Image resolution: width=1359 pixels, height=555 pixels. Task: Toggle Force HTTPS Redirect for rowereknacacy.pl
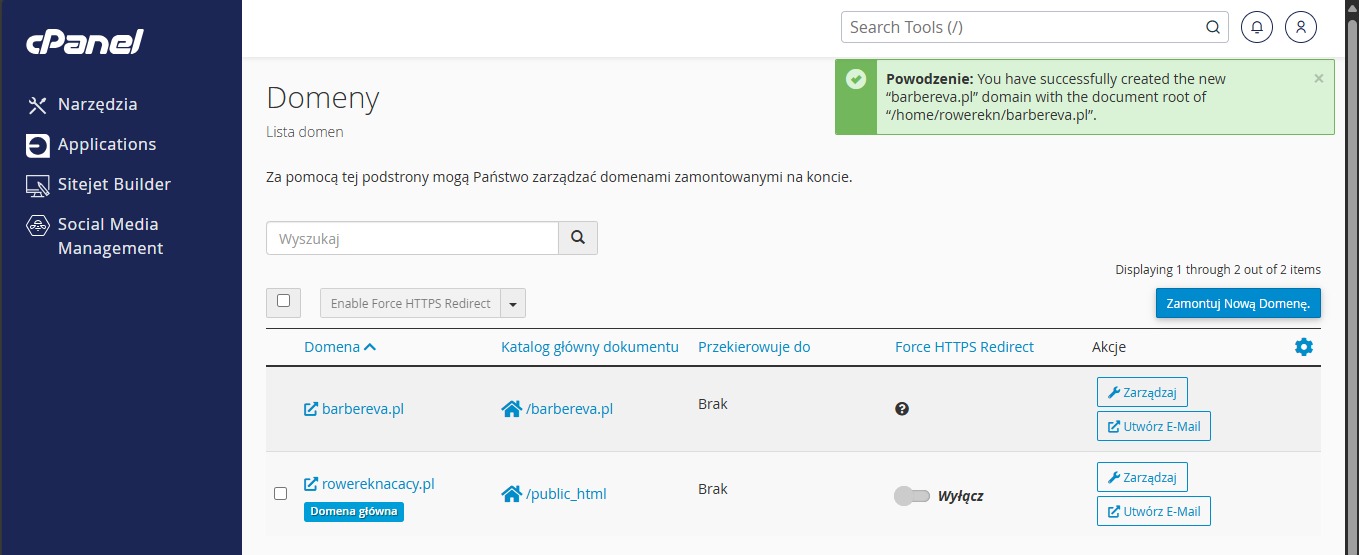click(911, 496)
